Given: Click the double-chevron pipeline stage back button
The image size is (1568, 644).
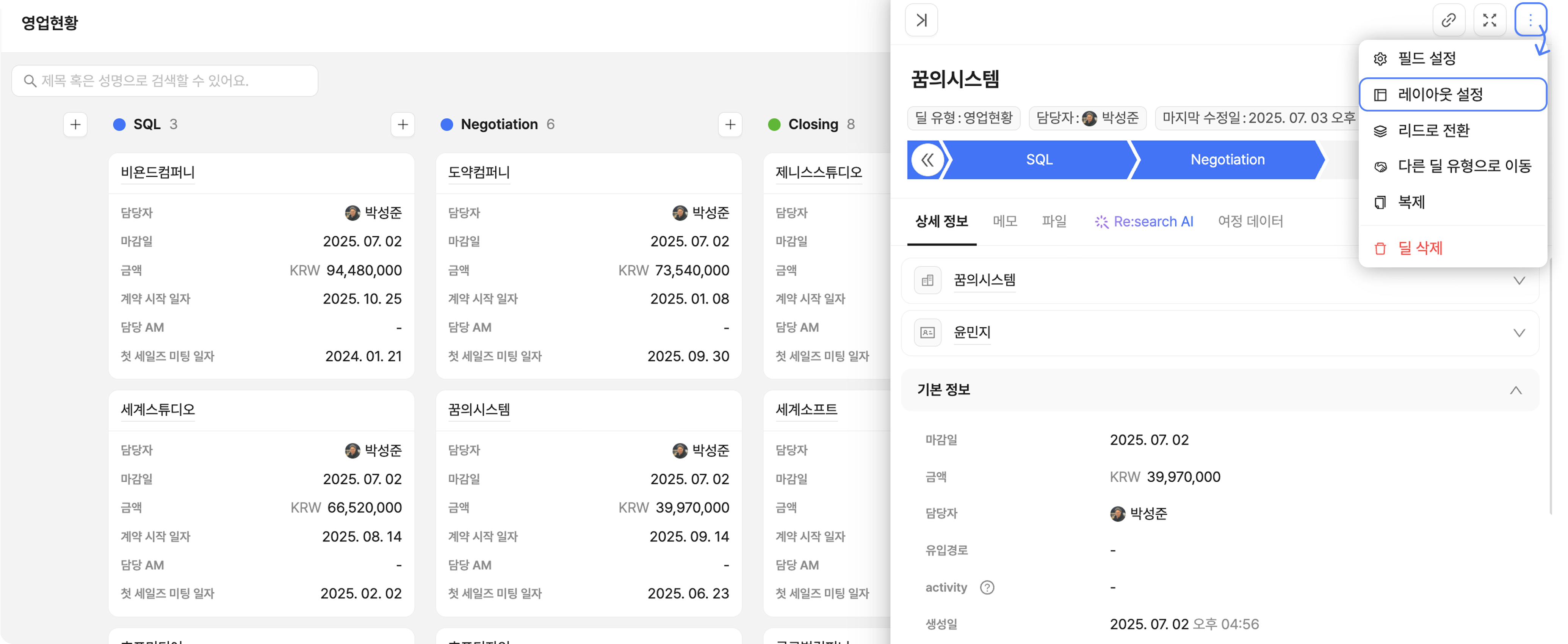Looking at the screenshot, I should click(927, 160).
